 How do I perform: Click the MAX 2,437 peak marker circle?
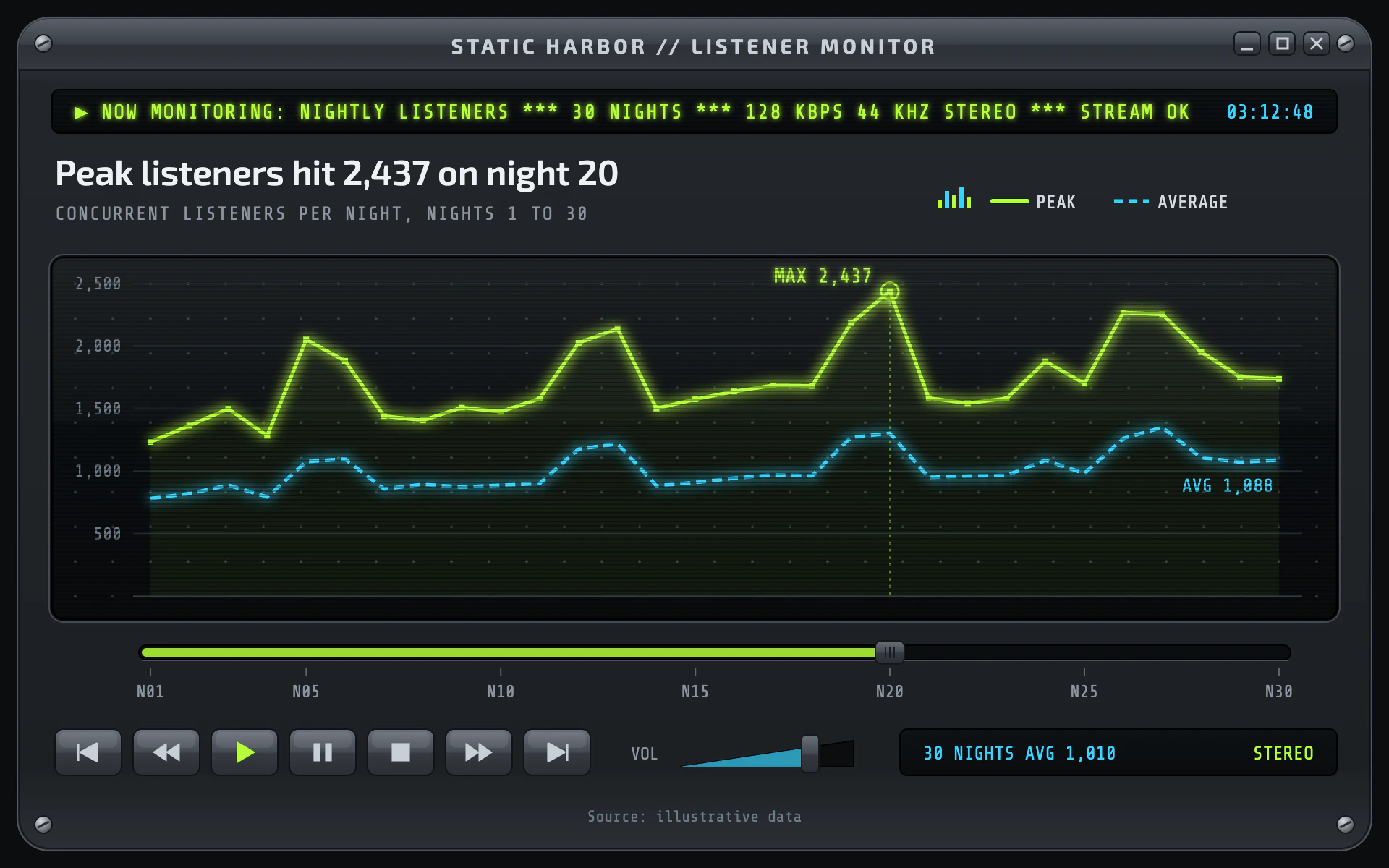pos(890,292)
